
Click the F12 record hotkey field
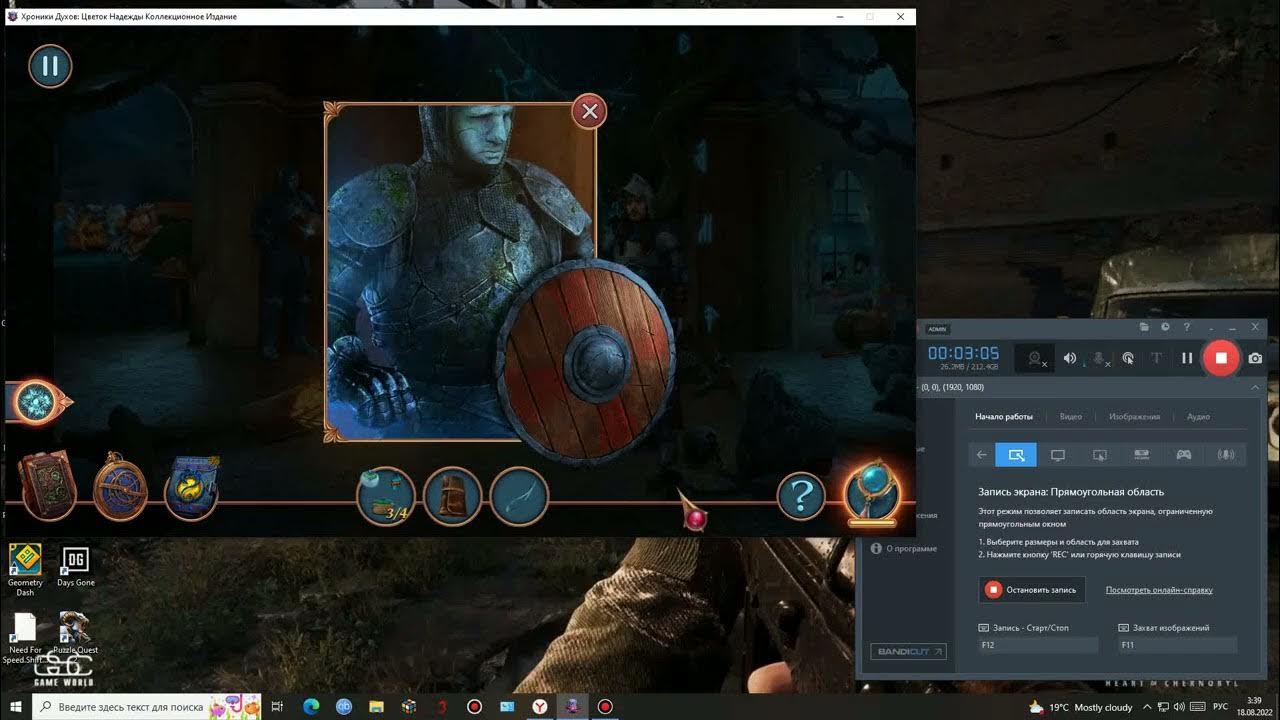tap(1038, 645)
